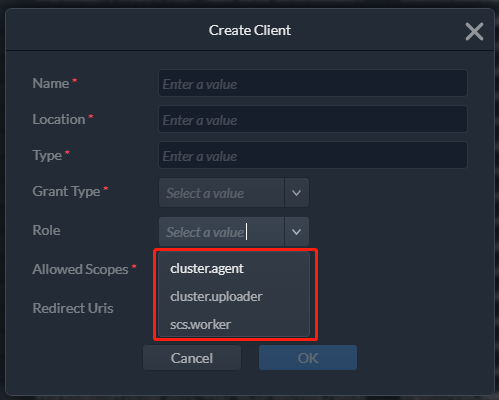Cancel the client creation
The image size is (499, 400).
(192, 358)
